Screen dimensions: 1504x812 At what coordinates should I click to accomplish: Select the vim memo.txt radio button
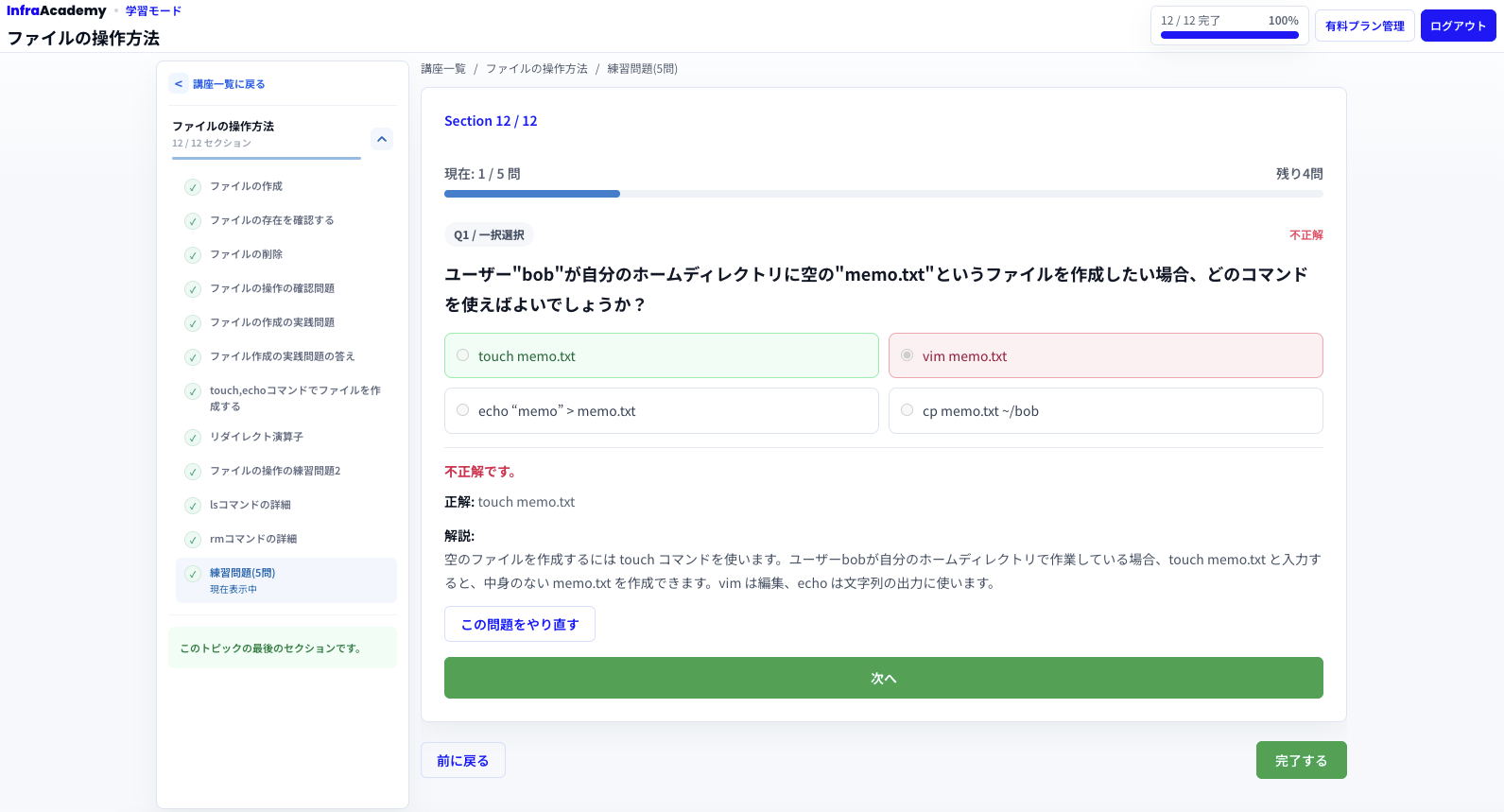click(x=907, y=355)
